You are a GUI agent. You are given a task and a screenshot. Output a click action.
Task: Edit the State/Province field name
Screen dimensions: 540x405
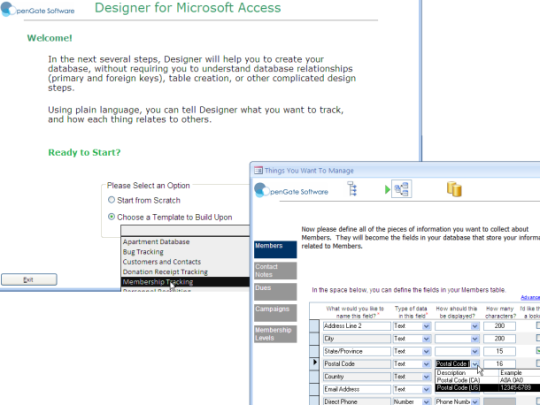357,351
